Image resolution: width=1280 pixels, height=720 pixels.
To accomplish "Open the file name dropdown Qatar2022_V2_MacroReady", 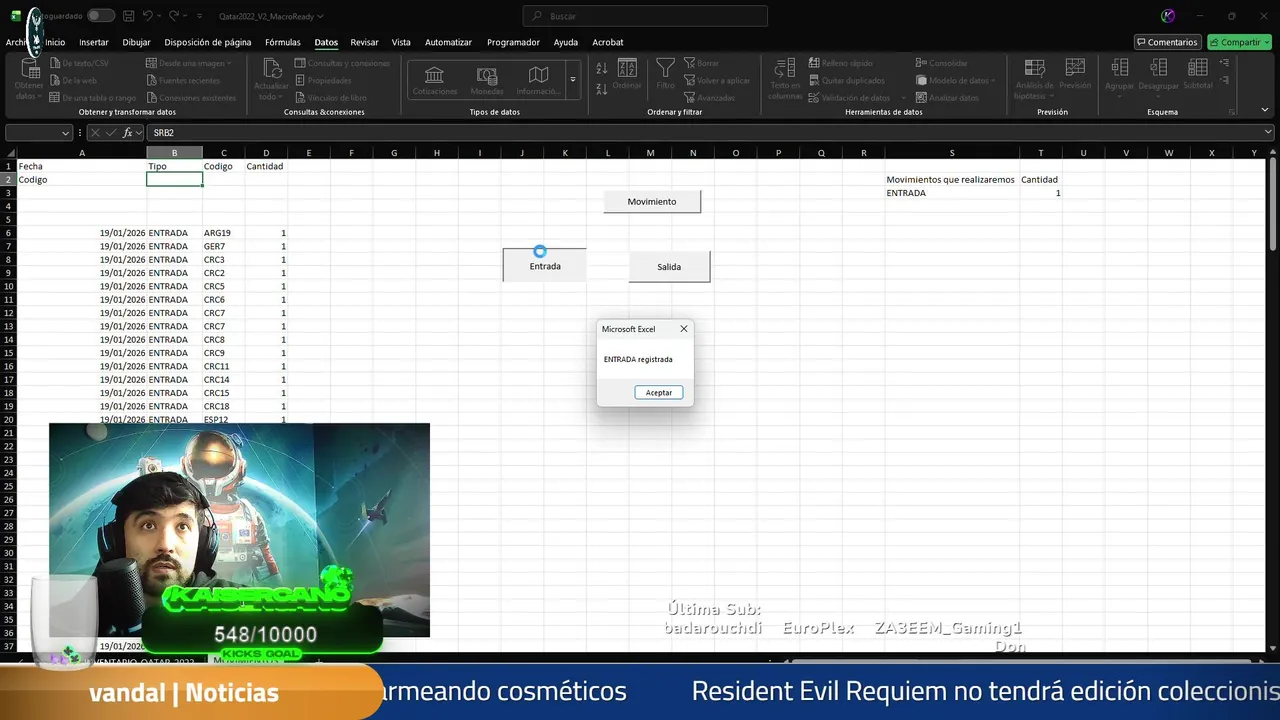I will 271,16.
